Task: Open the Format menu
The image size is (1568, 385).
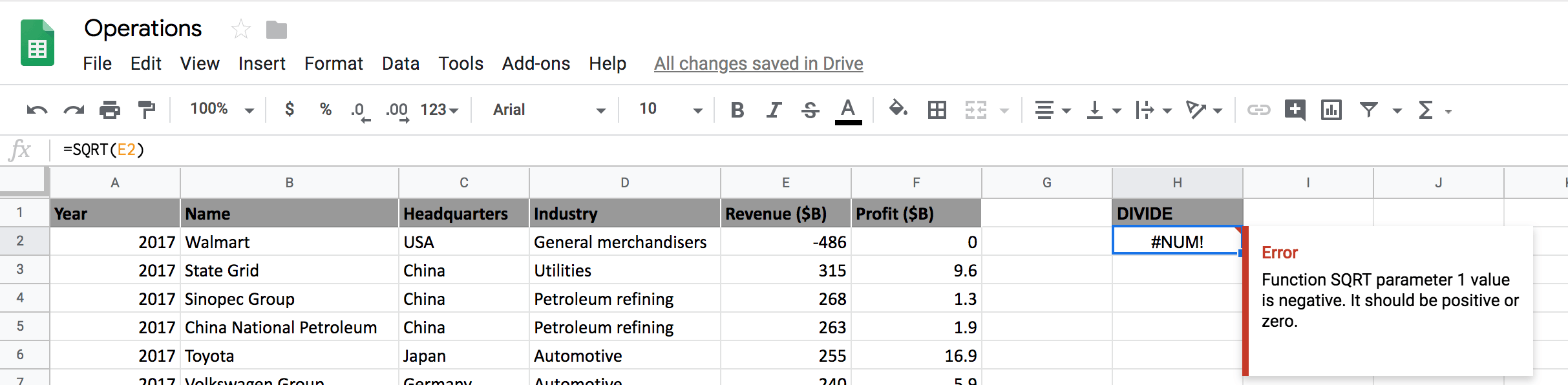Action: click(334, 63)
